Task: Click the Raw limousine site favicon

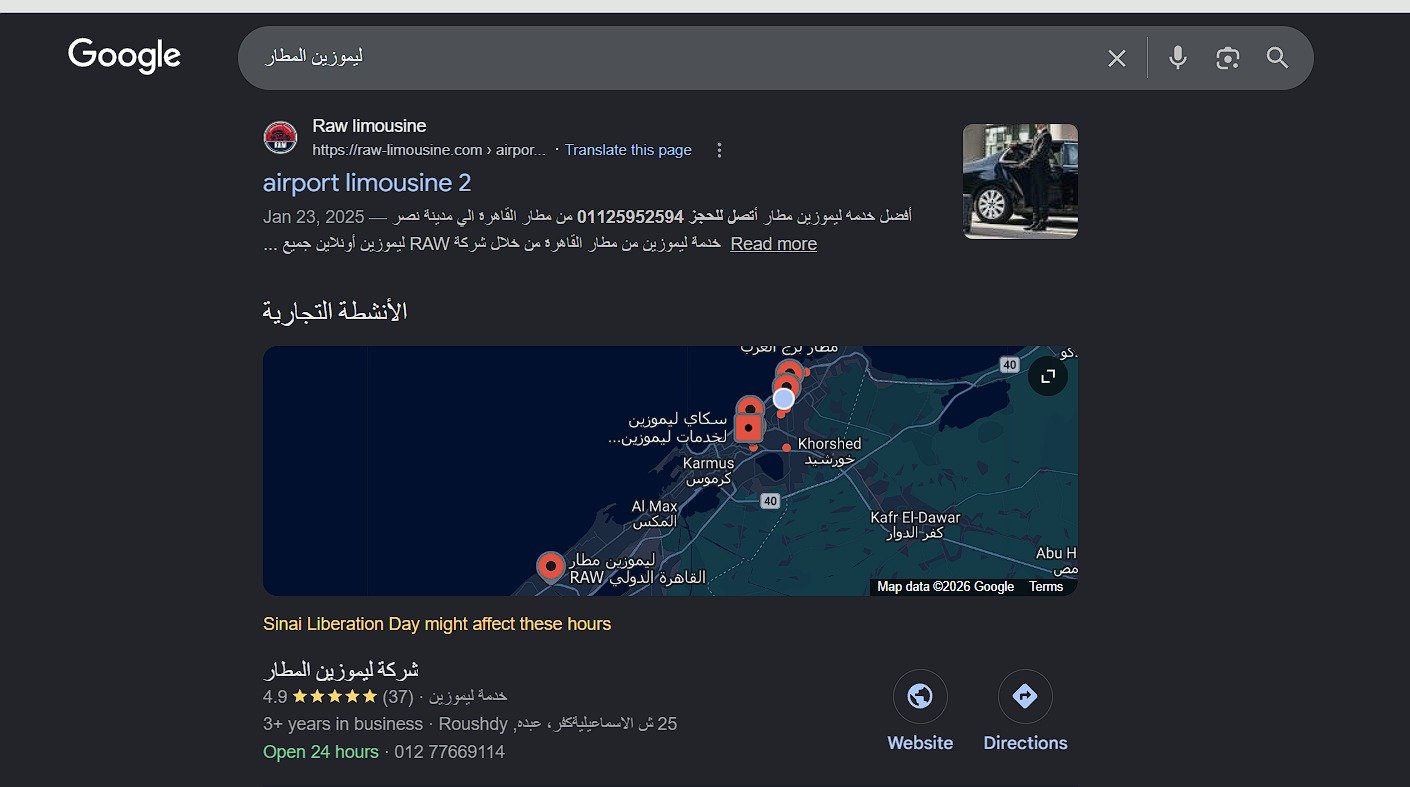Action: click(x=280, y=138)
